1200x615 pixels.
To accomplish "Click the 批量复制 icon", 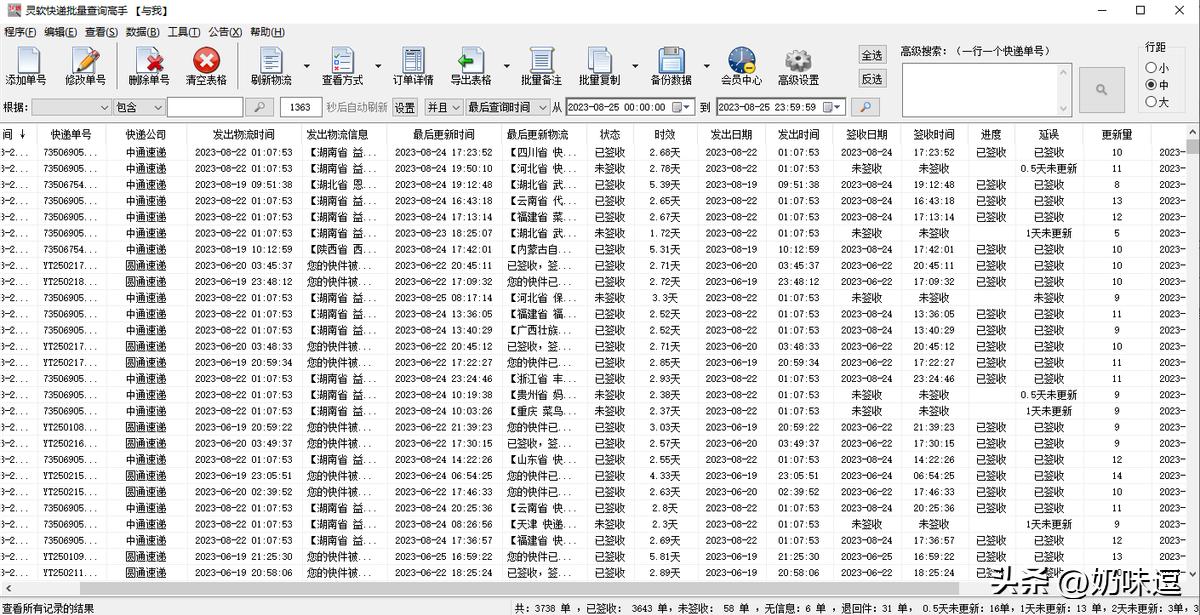I will 599,66.
